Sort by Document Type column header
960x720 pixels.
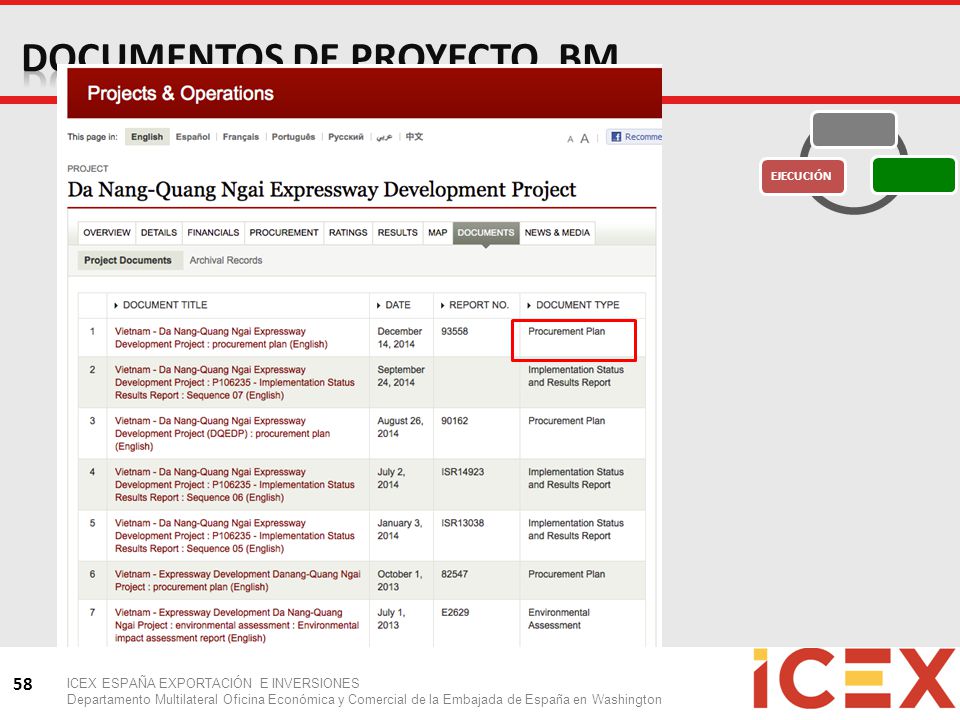coord(573,305)
